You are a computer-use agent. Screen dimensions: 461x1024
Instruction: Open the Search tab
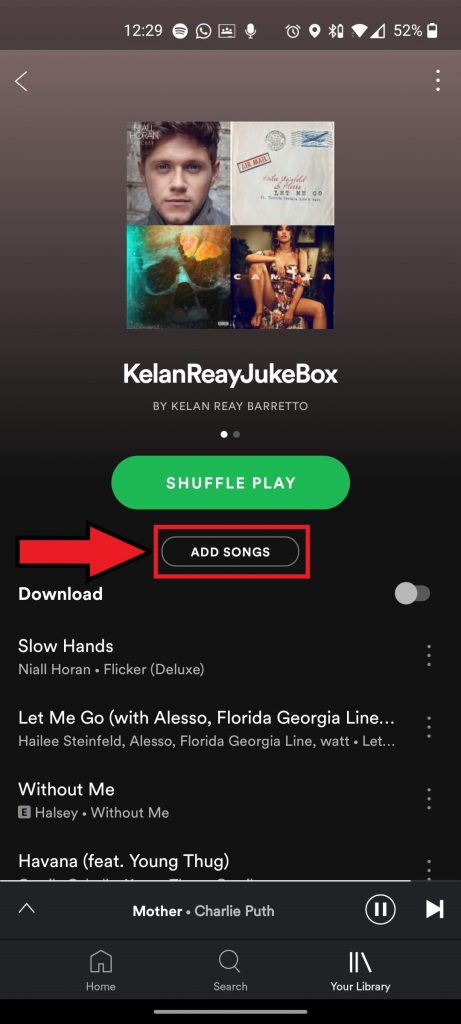click(x=230, y=970)
